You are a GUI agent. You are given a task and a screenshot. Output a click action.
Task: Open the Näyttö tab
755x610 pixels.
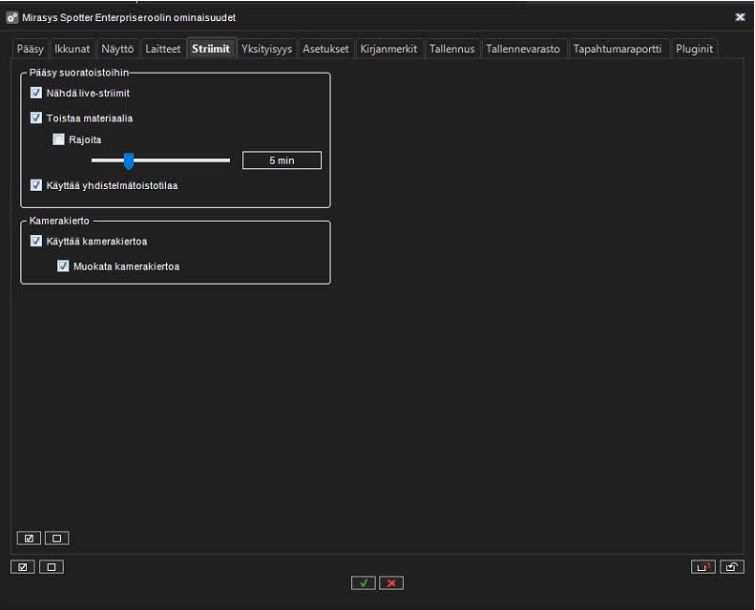click(x=117, y=49)
